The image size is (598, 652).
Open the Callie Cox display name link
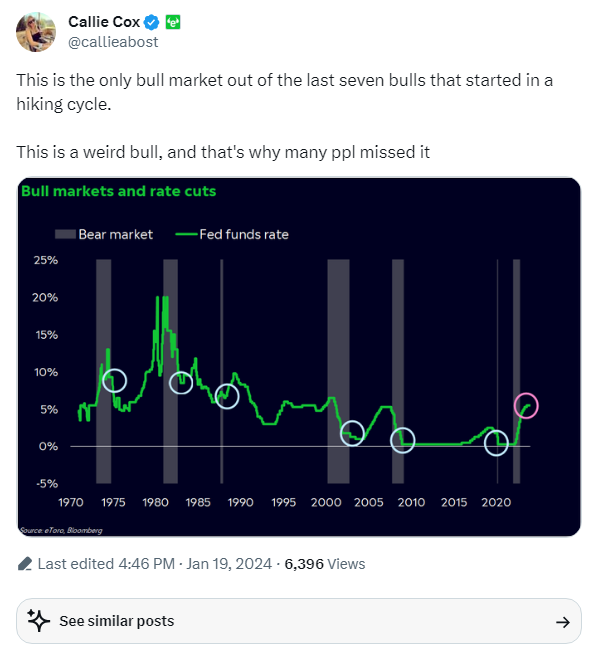[x=104, y=22]
